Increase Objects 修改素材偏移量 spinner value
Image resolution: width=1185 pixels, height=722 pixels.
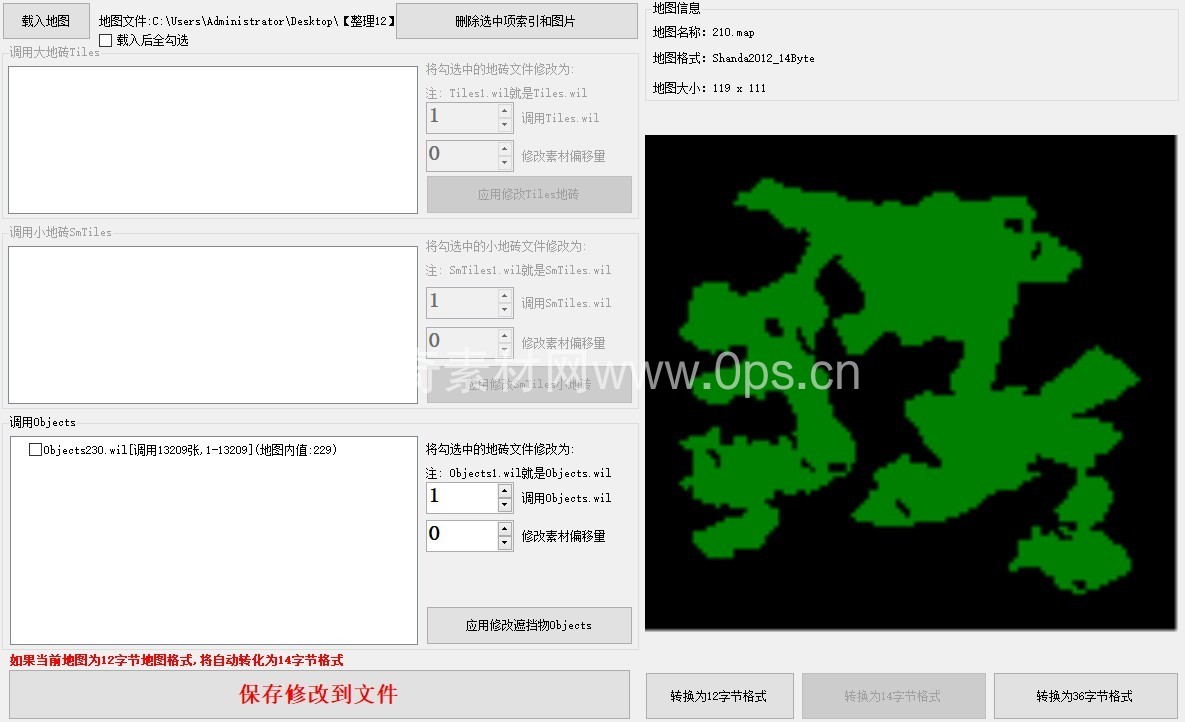pos(505,528)
